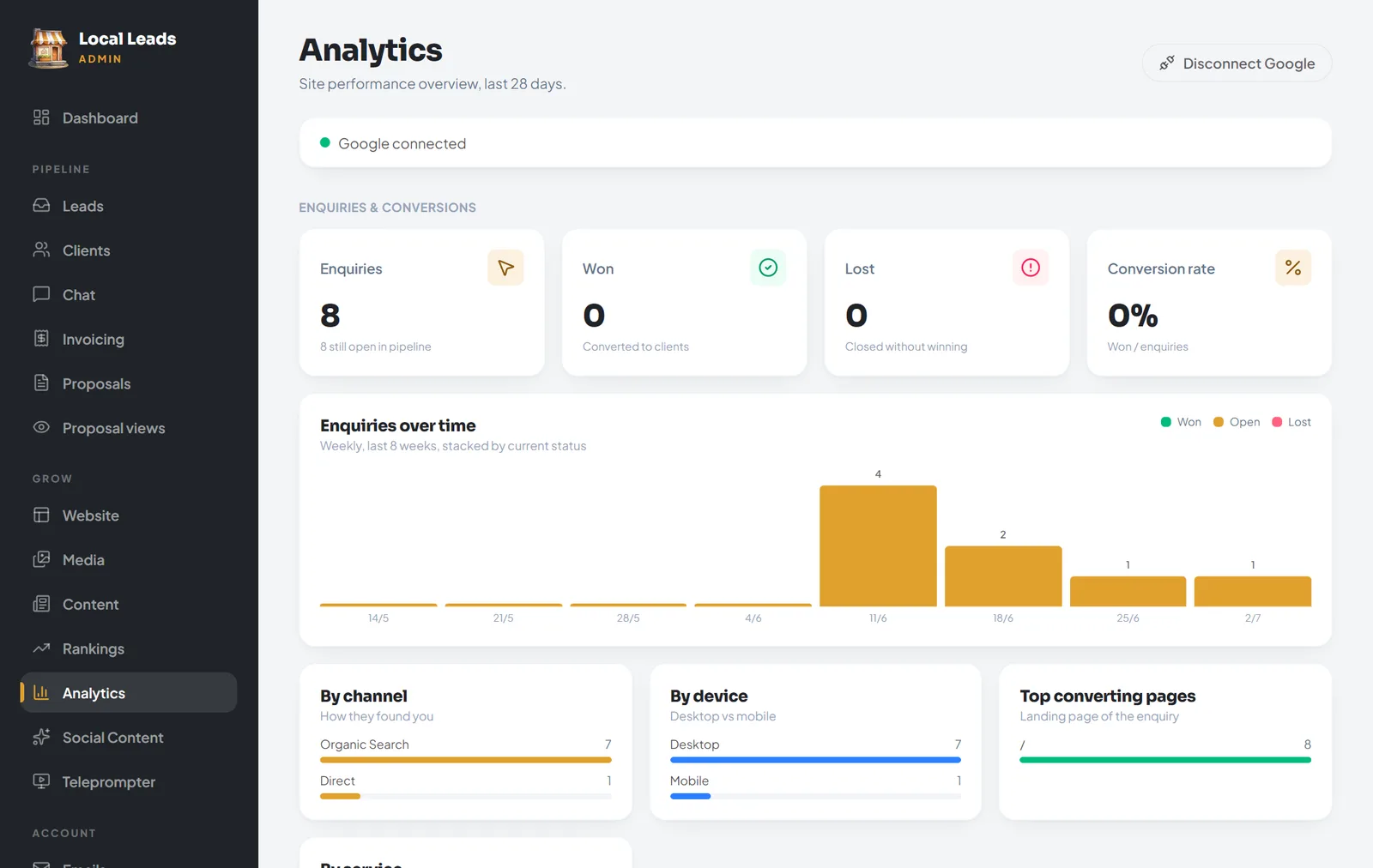Click 'Converted to clients' text
Image resolution: width=1373 pixels, height=868 pixels.
[x=636, y=347]
